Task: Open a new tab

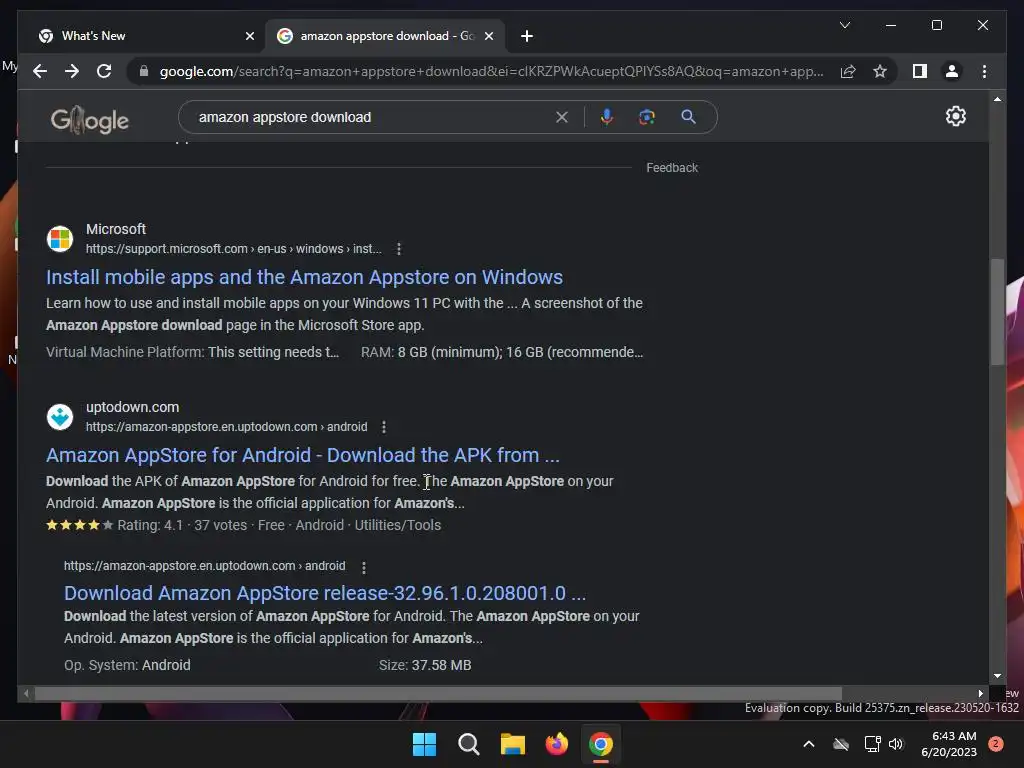Action: pyautogui.click(x=527, y=36)
